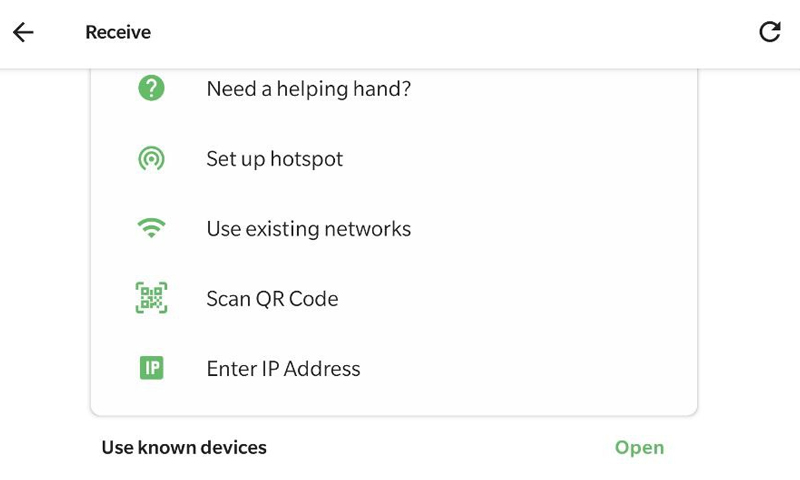Screen dimensions: 800x480
Task: Click blank area right of "Enter IP Address"
Action: tap(530, 368)
